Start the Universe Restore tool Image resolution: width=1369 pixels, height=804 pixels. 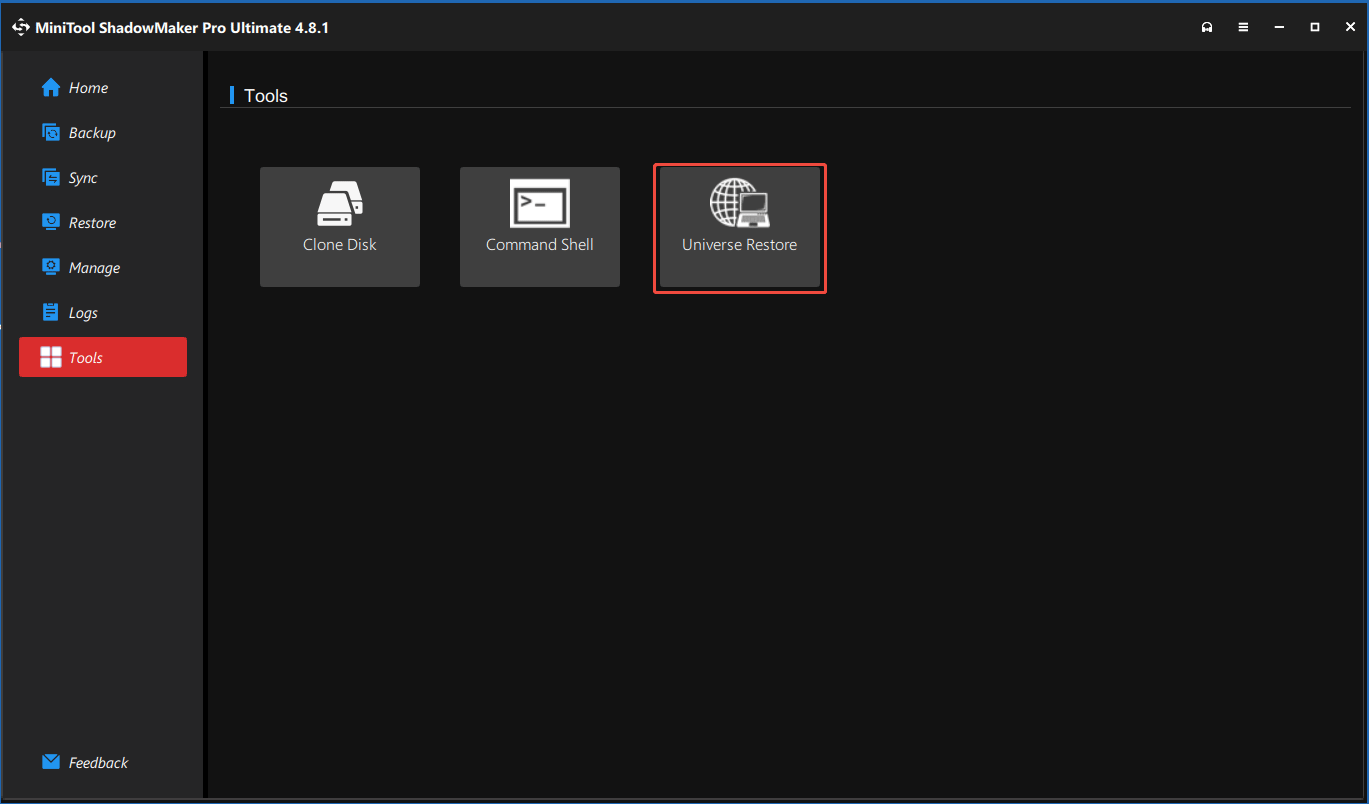click(740, 227)
